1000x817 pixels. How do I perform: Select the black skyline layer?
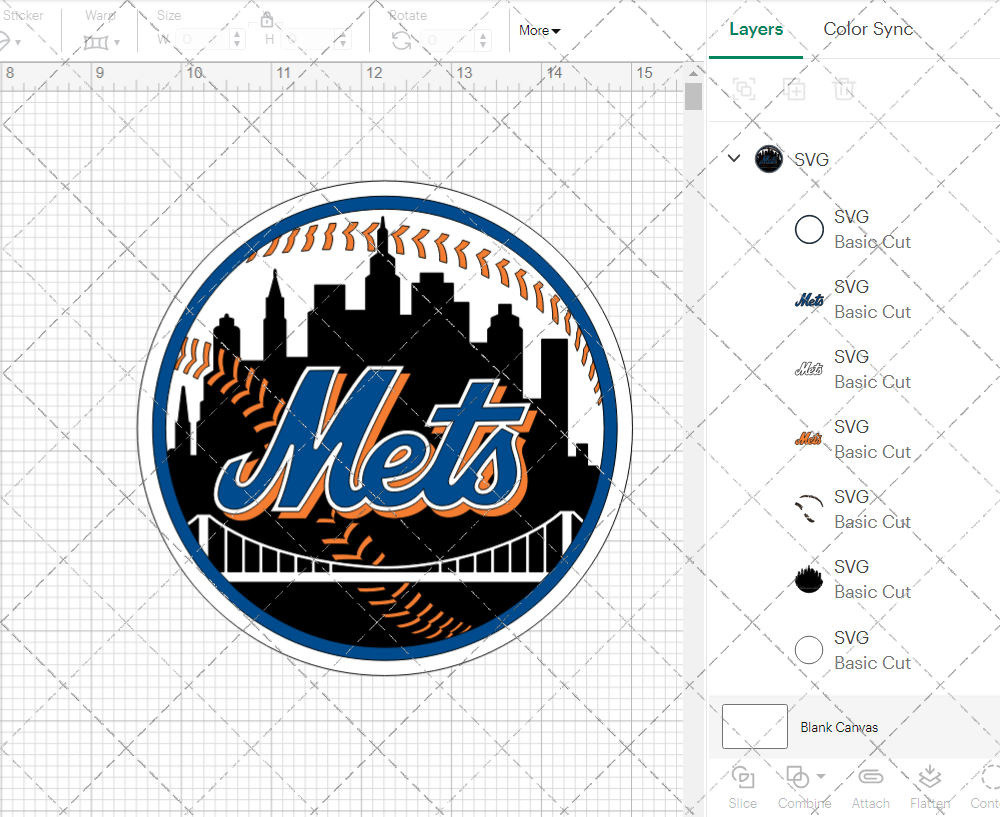point(809,579)
